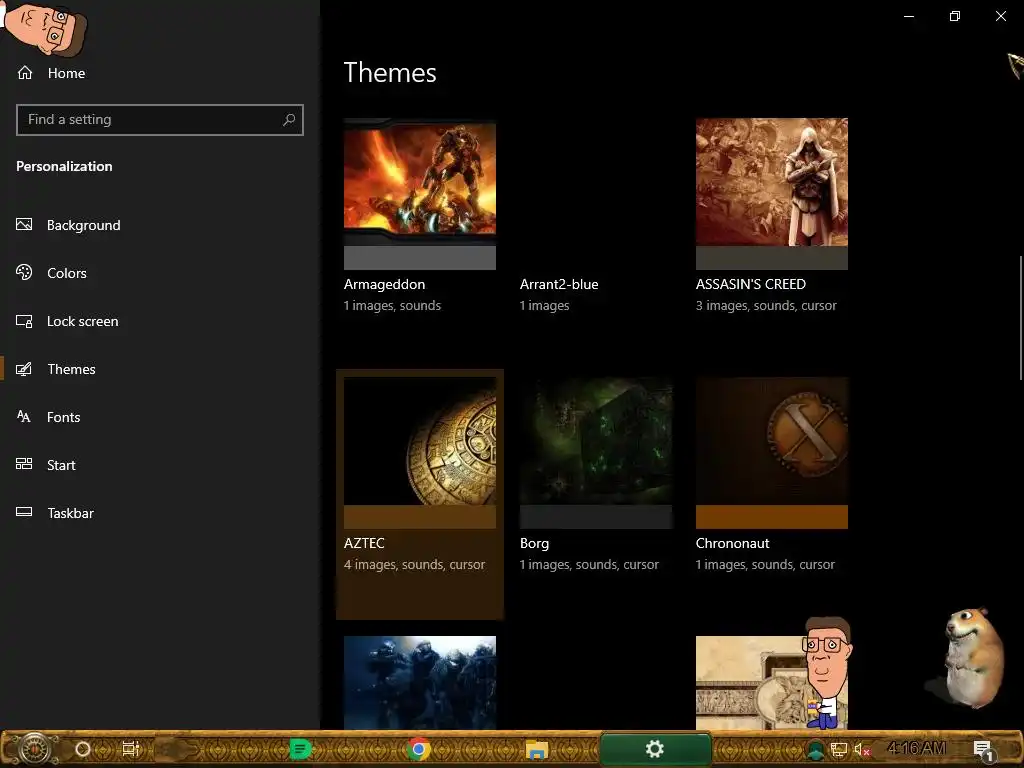Click the Themes brush icon
The image size is (1024, 768).
(24, 369)
